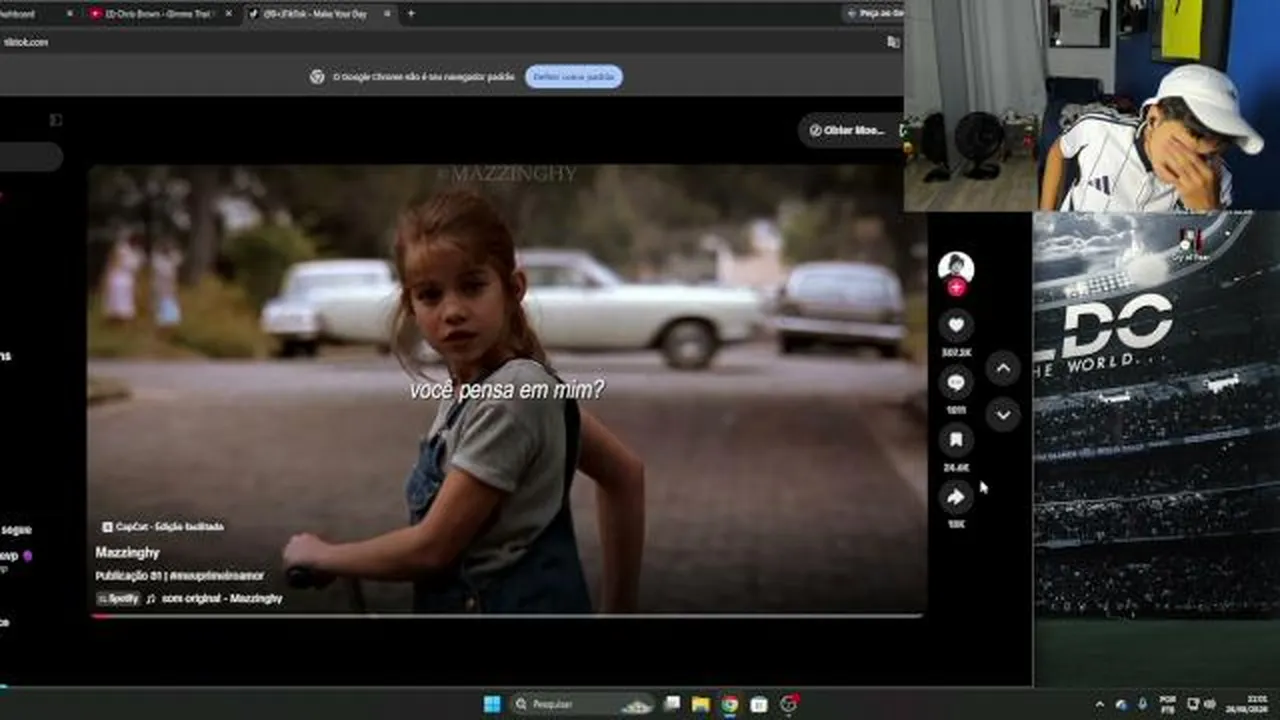Close the TikTok - Make Your Day tab
1280x720 pixels.
386,14
